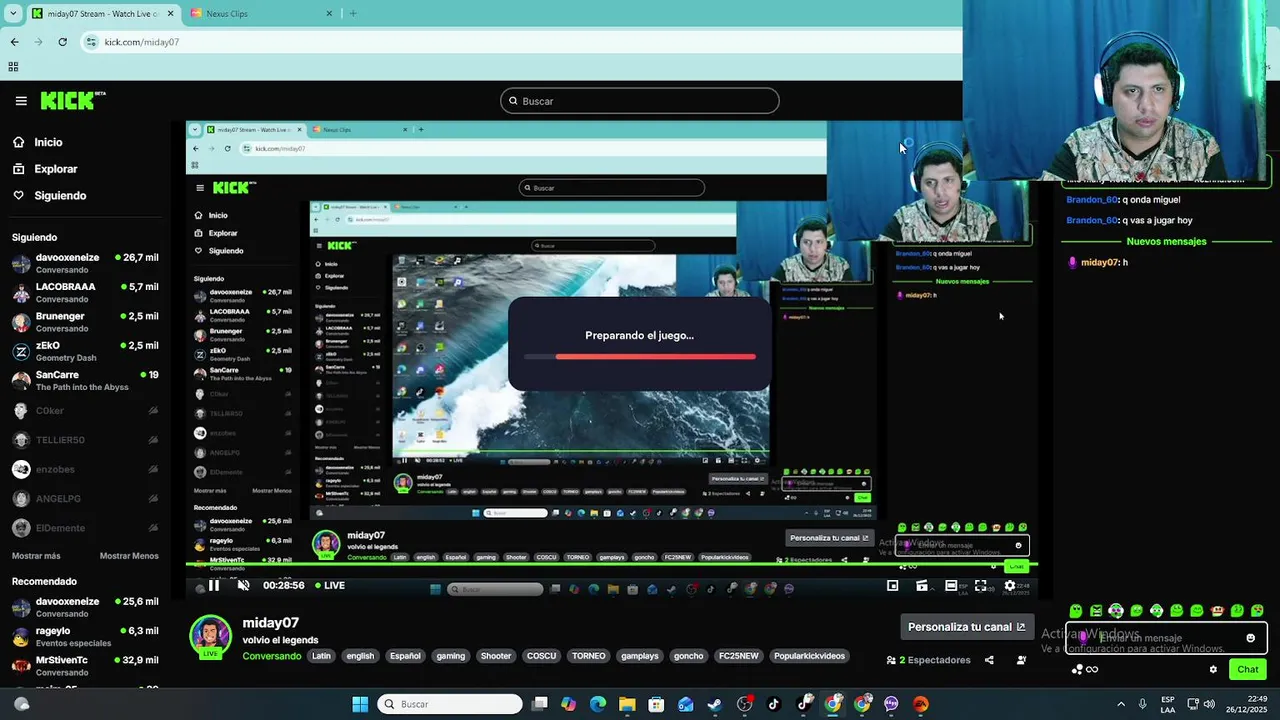Select the Latin tag
Screen dimensions: 1280x720
coord(321,656)
